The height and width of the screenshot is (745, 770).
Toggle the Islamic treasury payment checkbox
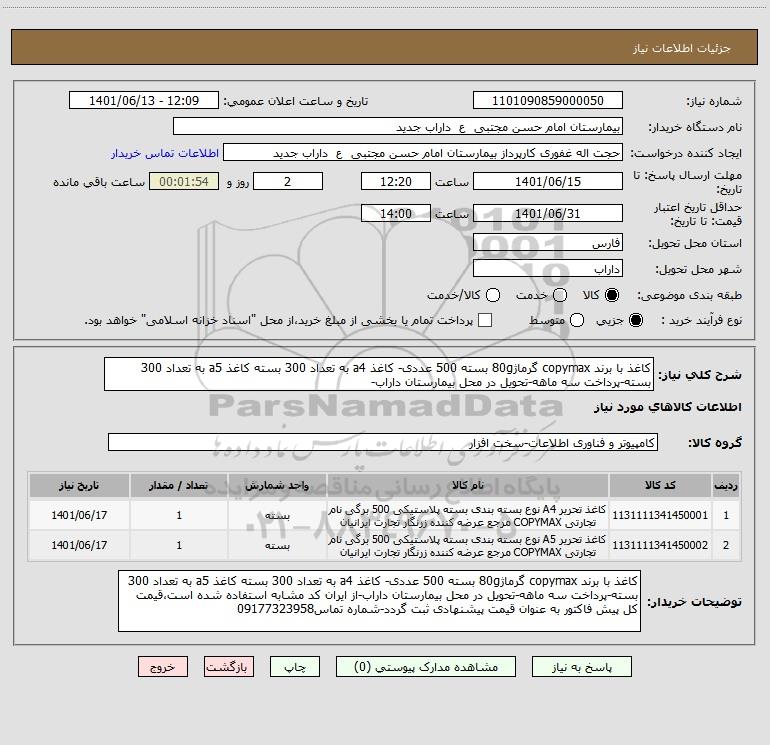[x=485, y=320]
